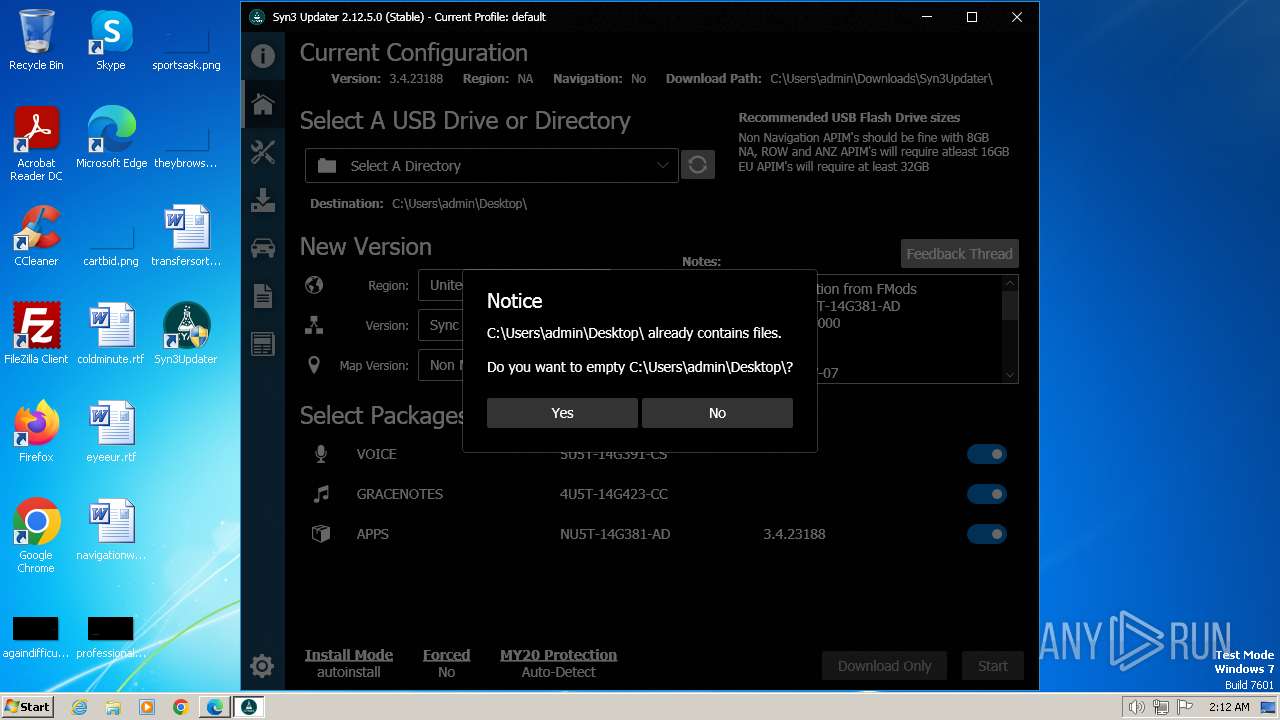Screen dimensions: 1280x720
Task: Launch Google Chrome desktop shortcut
Action: [36, 536]
